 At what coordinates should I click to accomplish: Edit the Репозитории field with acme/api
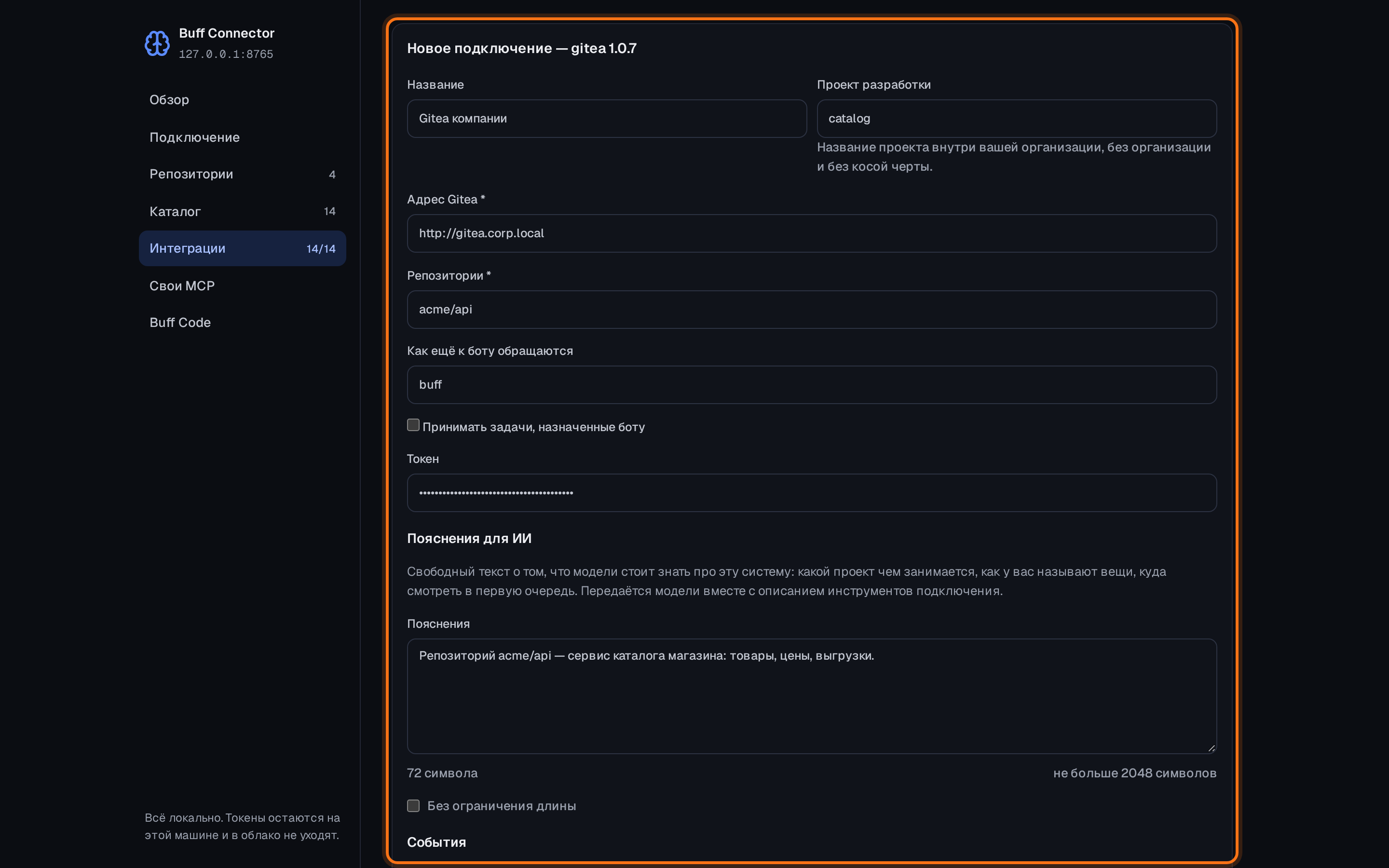click(x=812, y=310)
